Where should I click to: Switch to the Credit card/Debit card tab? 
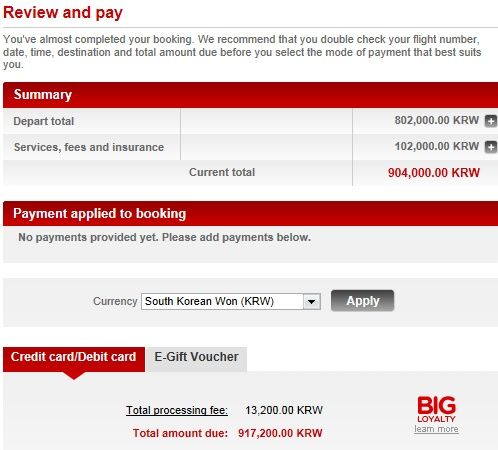pos(74,359)
